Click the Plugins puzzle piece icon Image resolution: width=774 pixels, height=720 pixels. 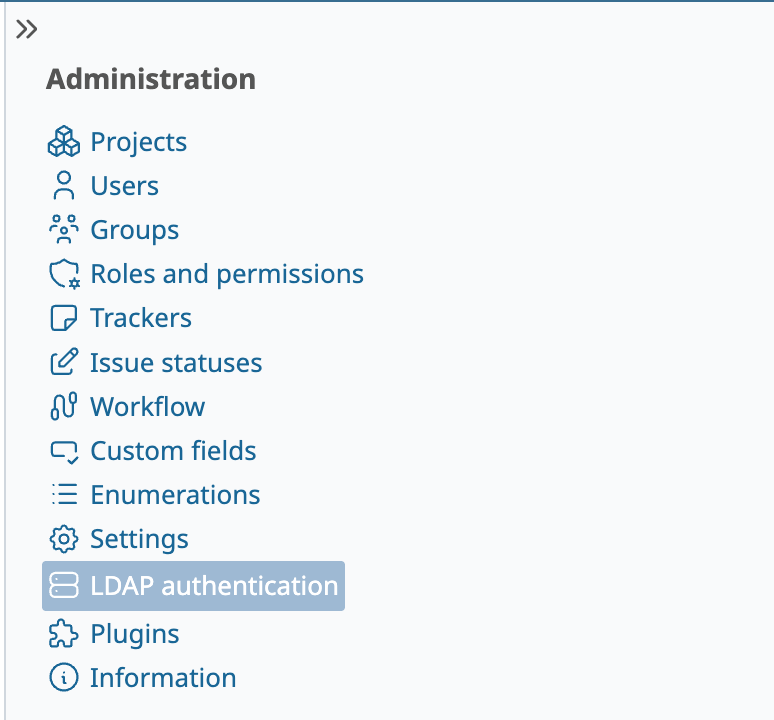click(64, 634)
